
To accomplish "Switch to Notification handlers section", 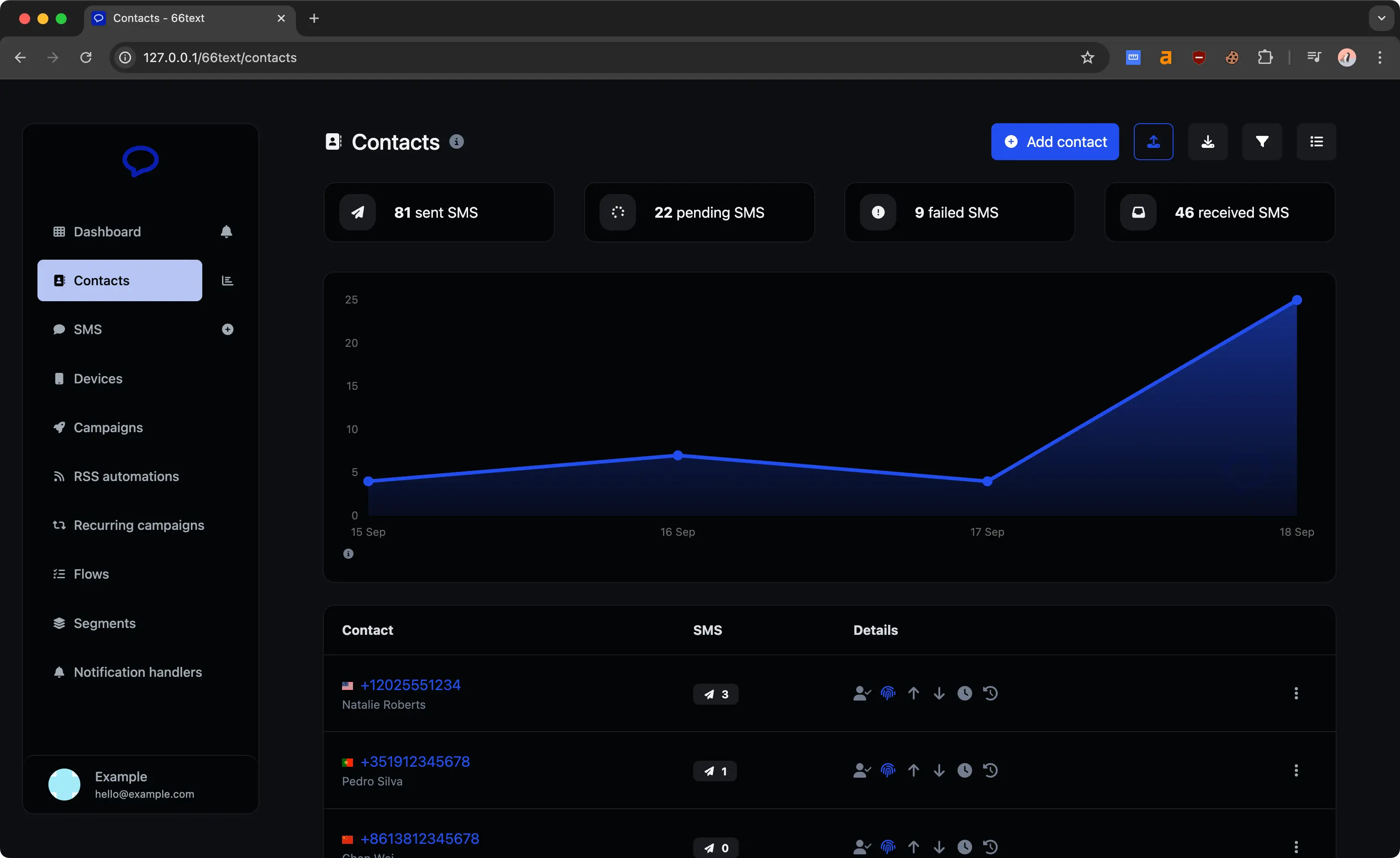I will tap(137, 672).
